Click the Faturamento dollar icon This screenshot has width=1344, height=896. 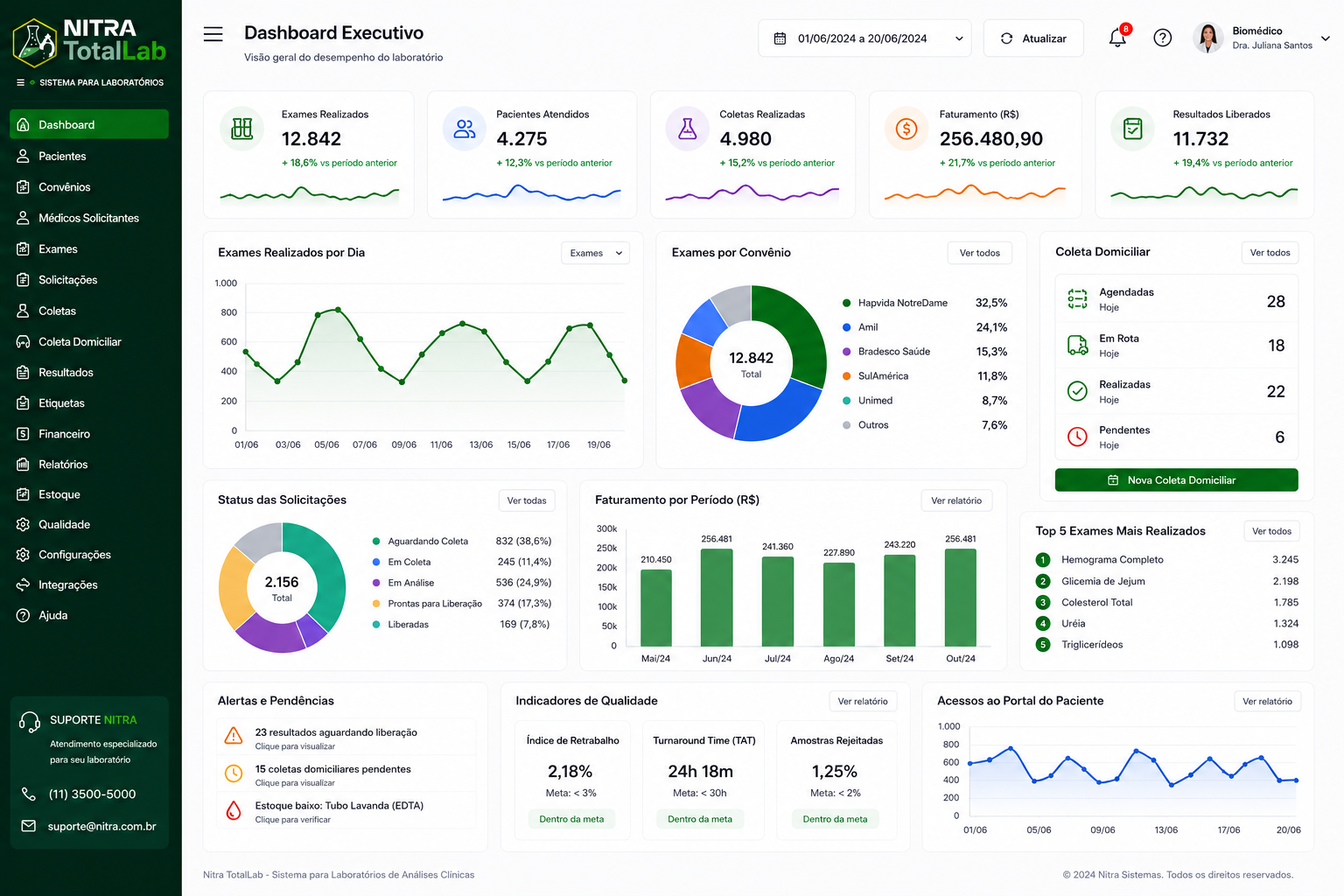point(906,129)
